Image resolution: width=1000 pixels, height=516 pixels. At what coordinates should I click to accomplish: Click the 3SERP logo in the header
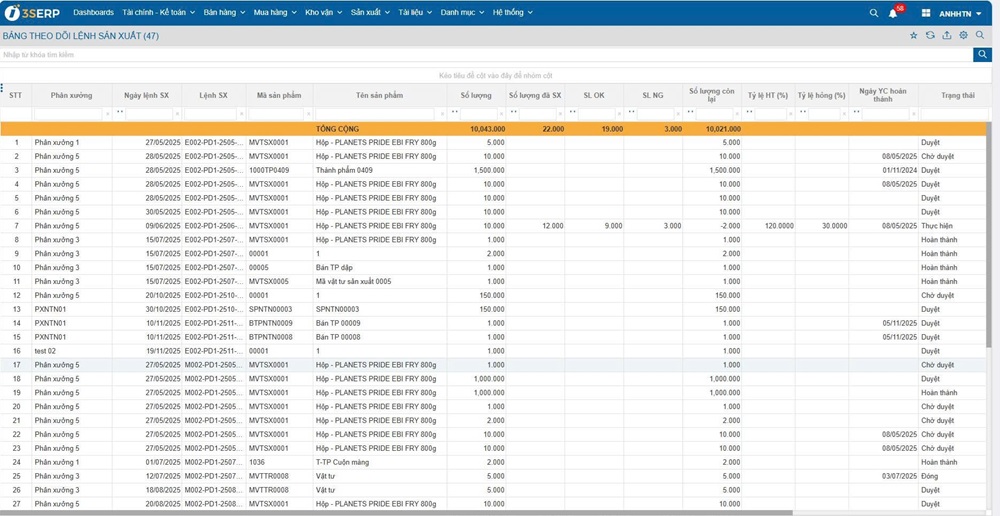(x=33, y=13)
